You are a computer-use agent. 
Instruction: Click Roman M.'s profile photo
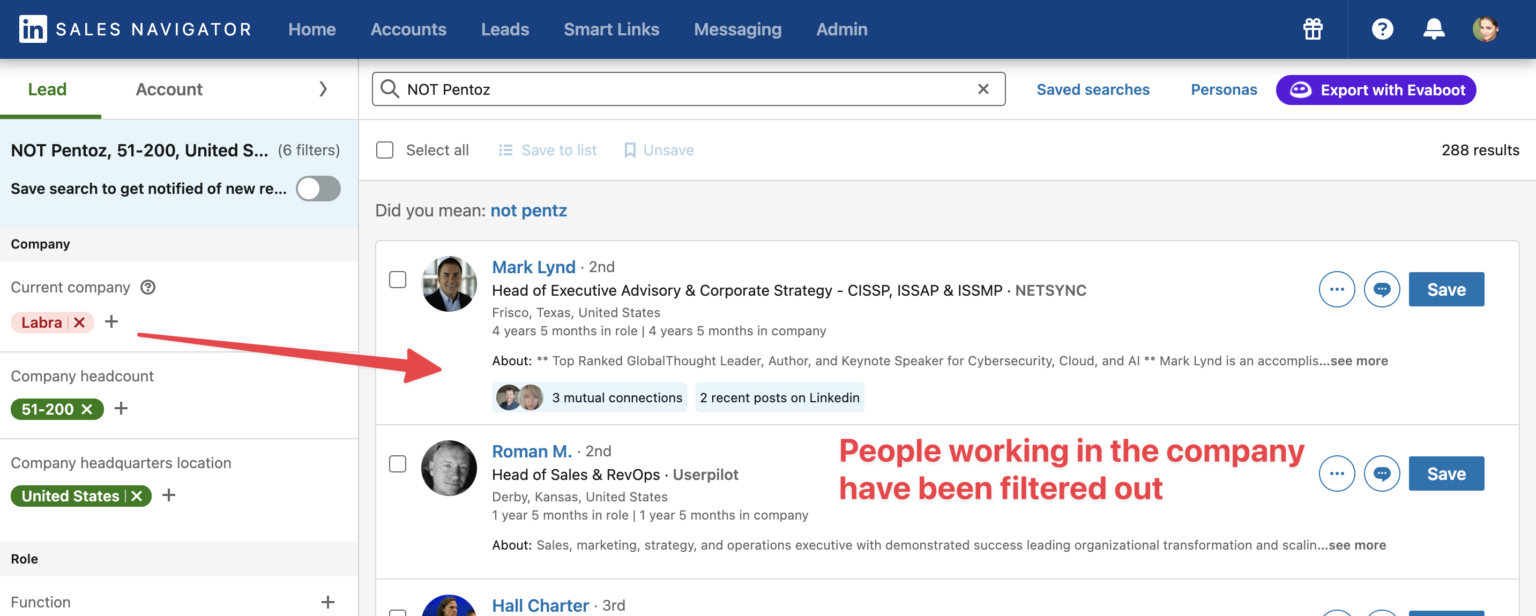click(449, 468)
